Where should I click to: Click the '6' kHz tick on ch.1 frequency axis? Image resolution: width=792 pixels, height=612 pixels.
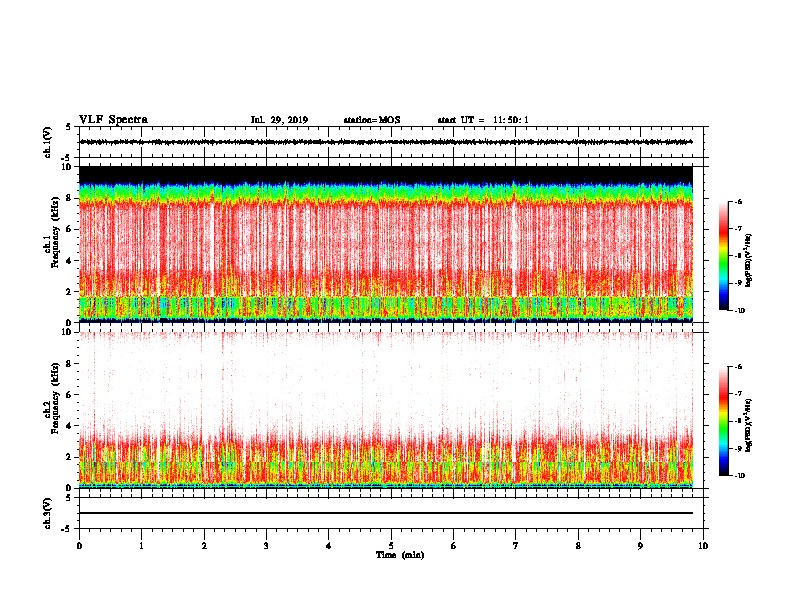(70, 229)
